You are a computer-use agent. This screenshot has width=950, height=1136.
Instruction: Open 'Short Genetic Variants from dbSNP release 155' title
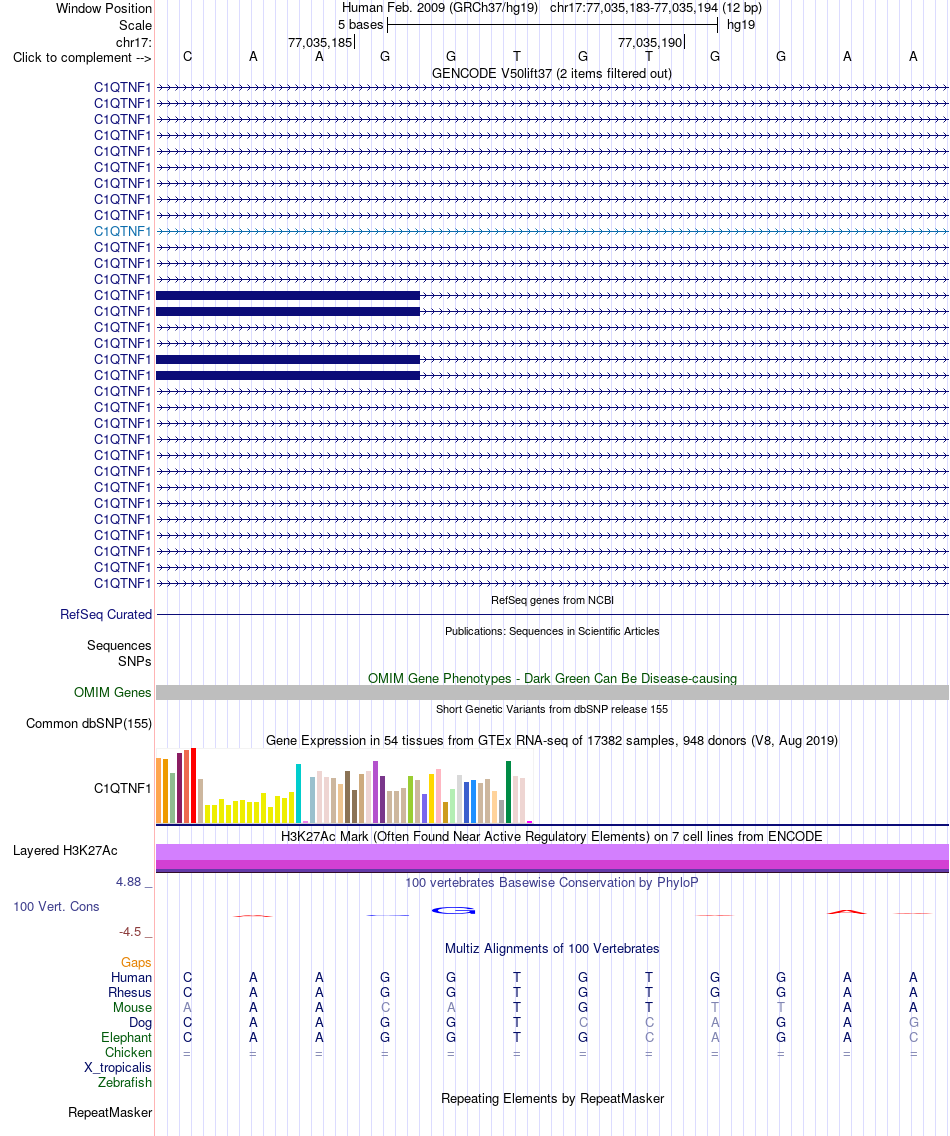pyautogui.click(x=552, y=709)
